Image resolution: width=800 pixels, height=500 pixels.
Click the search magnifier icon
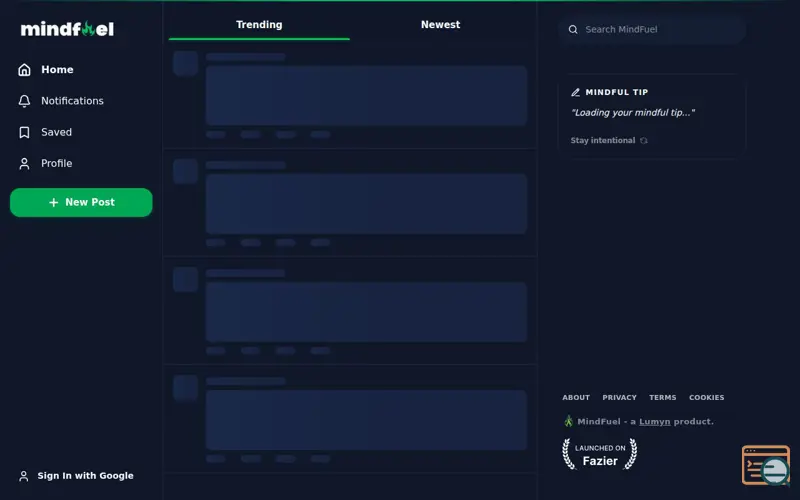tap(573, 30)
